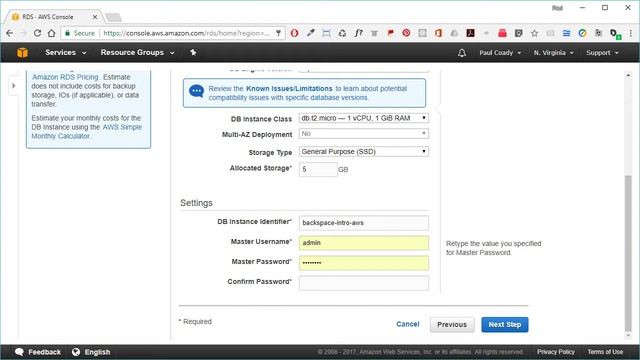Expand the collapsed left side panel arrow
This screenshot has height=360, width=640.
coord(13,86)
